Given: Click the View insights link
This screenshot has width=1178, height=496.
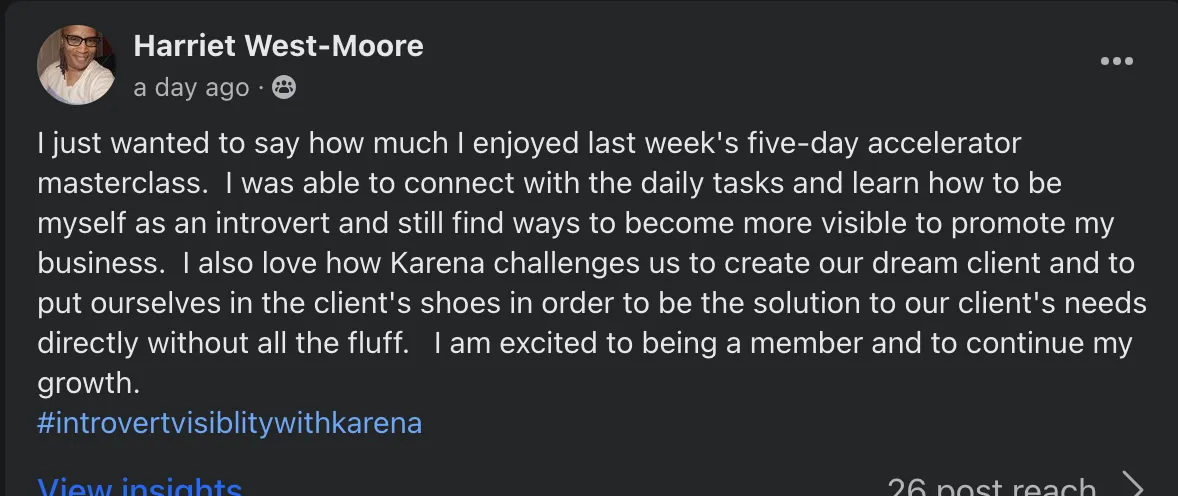Looking at the screenshot, I should point(140,487).
